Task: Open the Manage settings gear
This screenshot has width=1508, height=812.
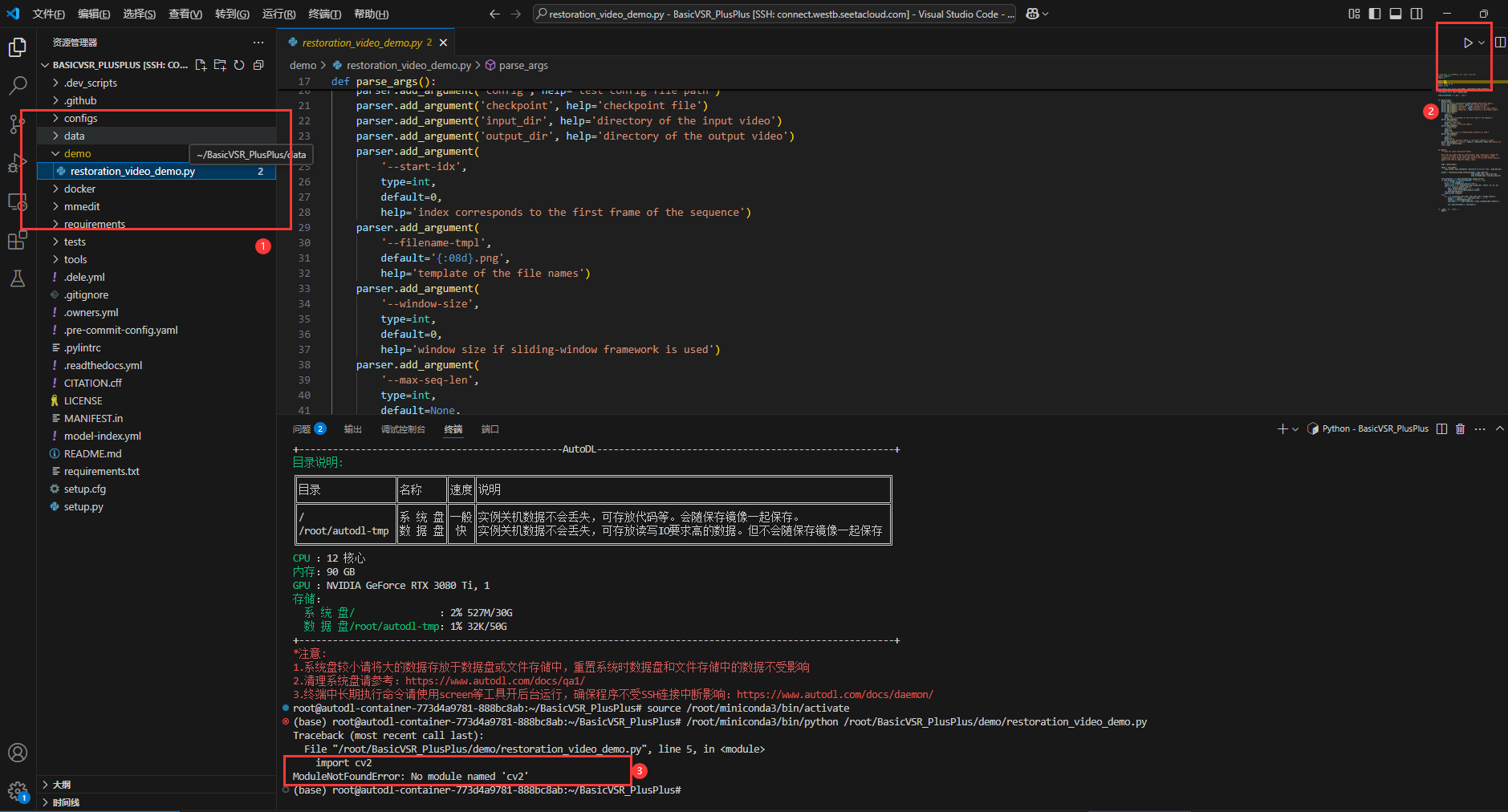Action: click(x=18, y=791)
